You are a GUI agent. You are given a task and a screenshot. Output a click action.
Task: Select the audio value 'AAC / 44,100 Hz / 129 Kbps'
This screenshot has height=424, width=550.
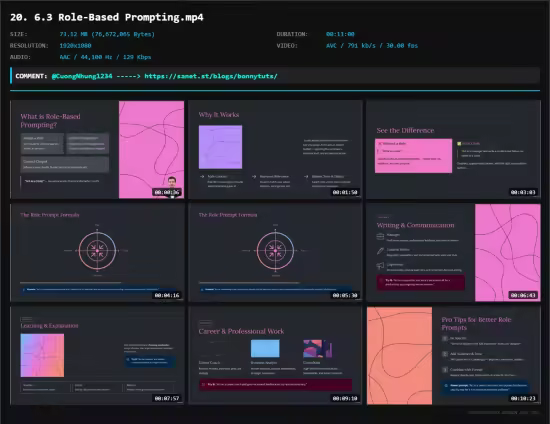coord(105,57)
